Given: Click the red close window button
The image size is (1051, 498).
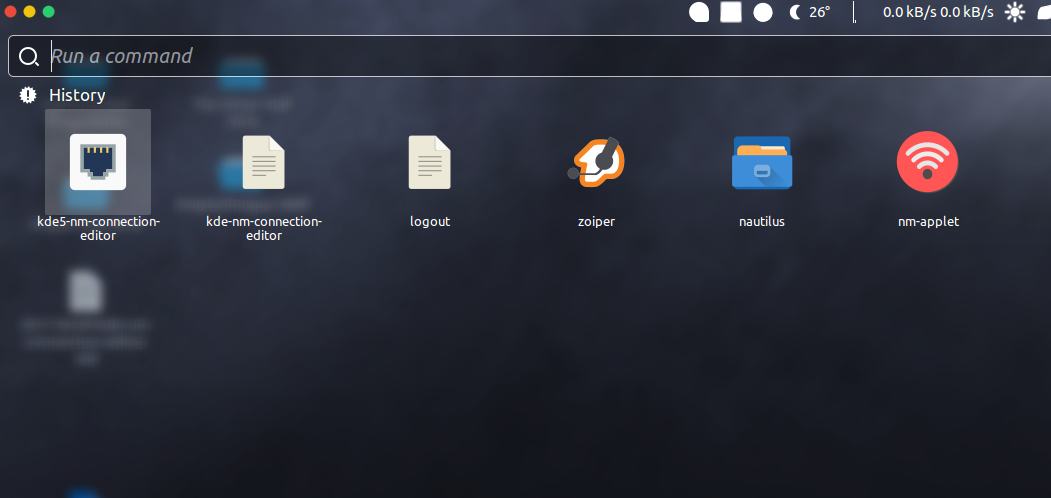Looking at the screenshot, I should tap(11, 11).
